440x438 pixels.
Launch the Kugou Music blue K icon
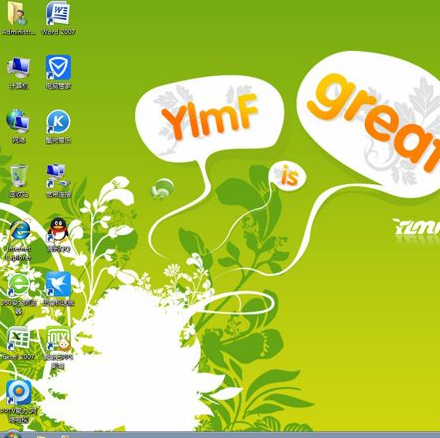(58, 122)
